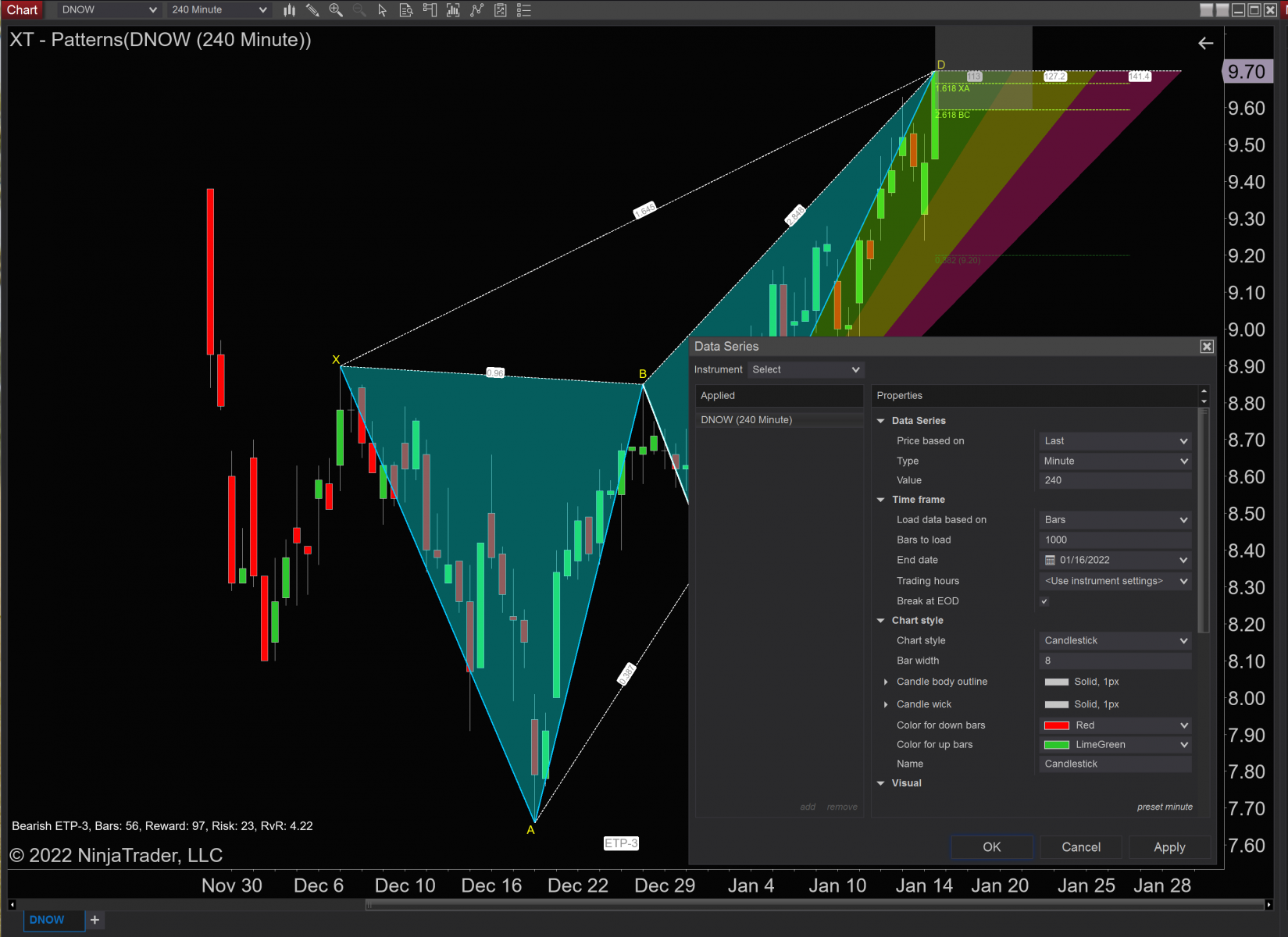
Task: Click the Candle body outline color swatch
Action: 1056,682
